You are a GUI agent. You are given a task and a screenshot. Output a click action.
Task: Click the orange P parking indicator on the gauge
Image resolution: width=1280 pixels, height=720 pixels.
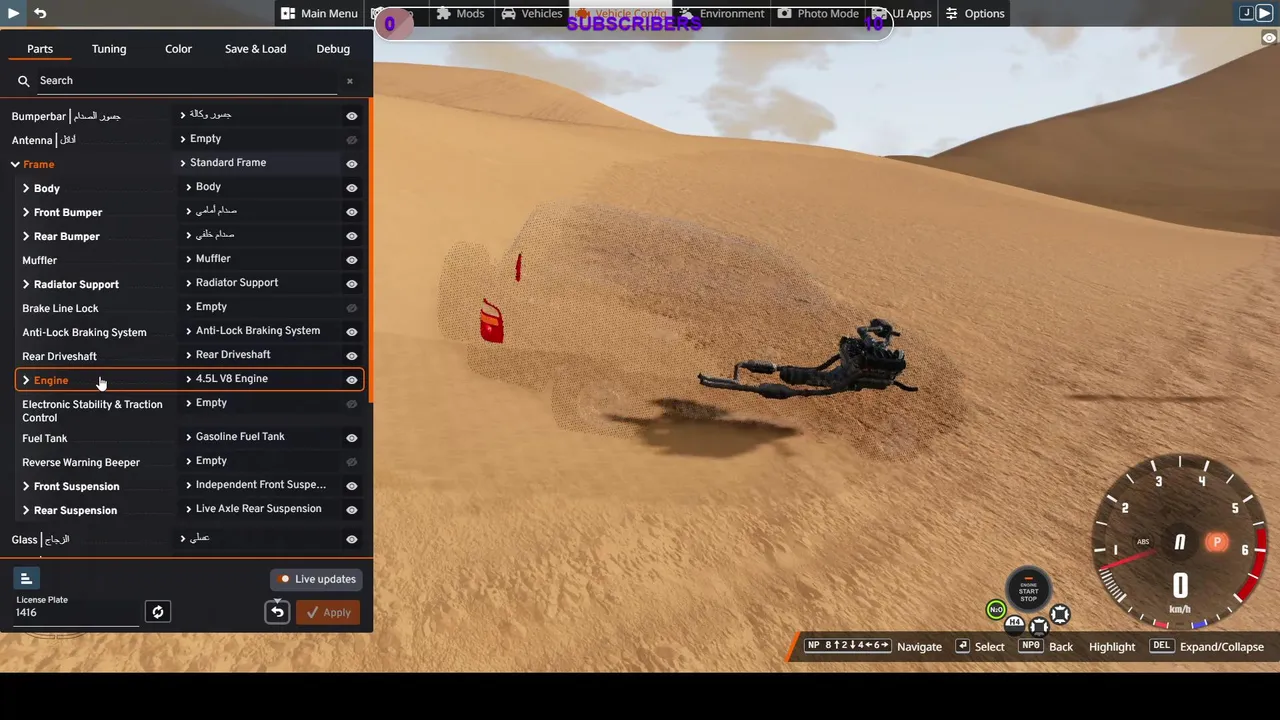1217,542
